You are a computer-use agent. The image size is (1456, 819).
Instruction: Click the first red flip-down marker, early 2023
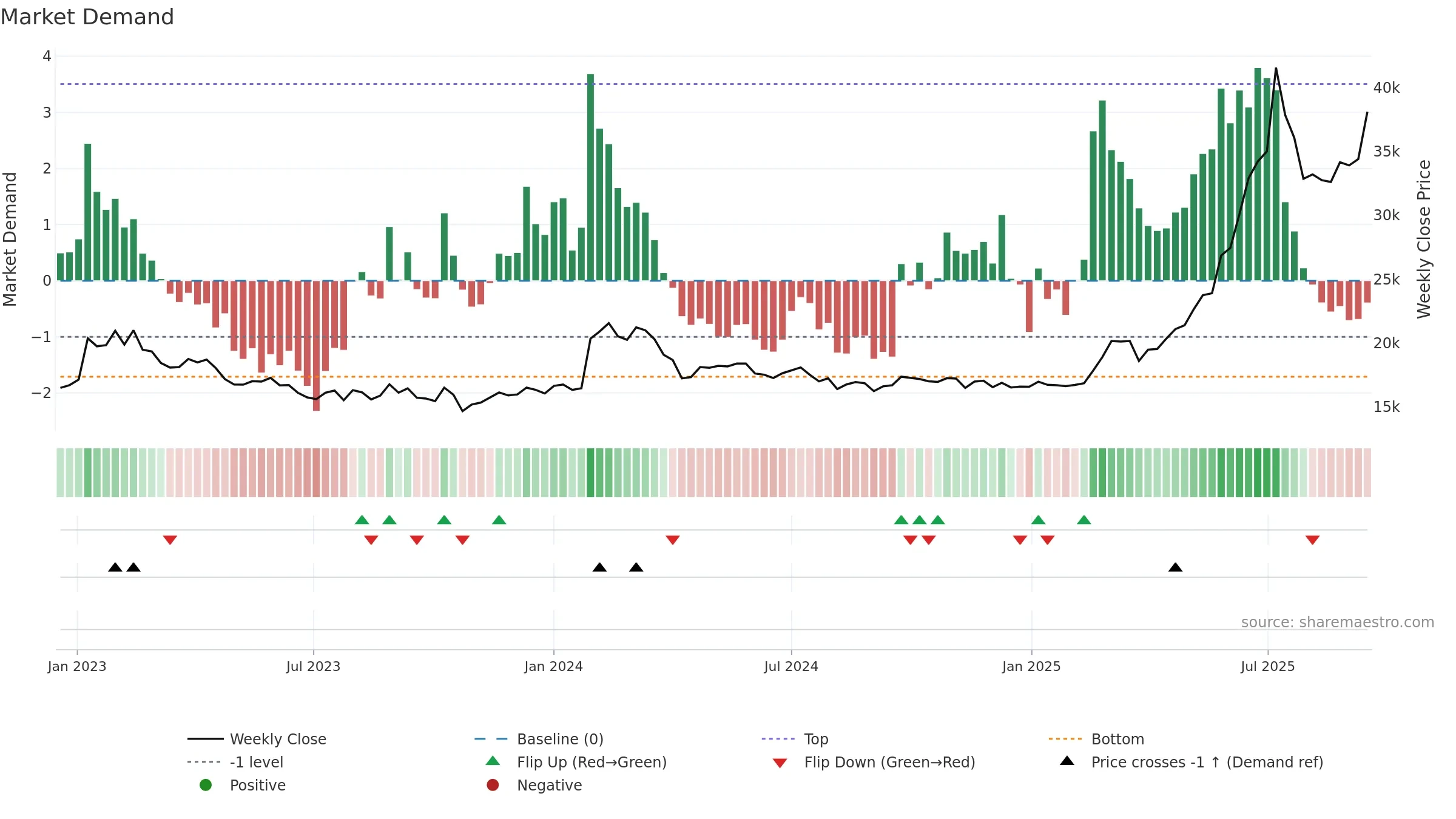170,540
